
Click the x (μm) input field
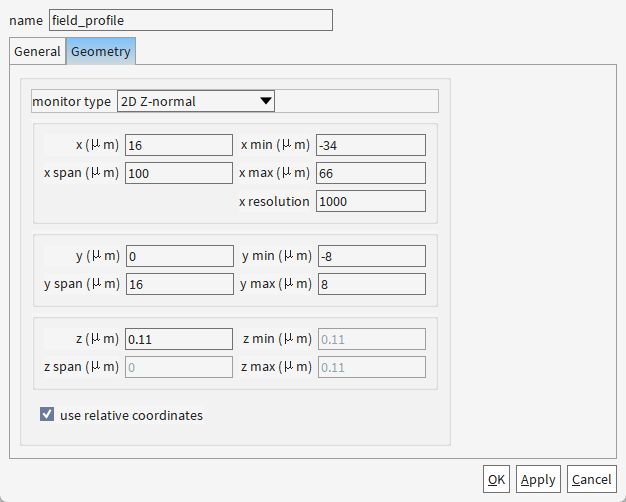(x=179, y=145)
